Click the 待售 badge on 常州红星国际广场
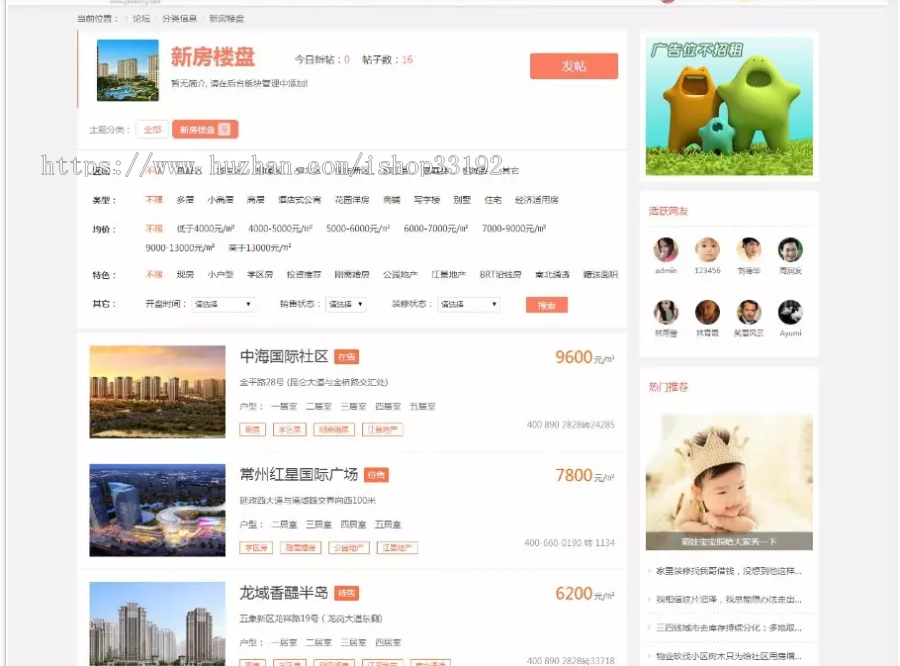 pos(377,475)
